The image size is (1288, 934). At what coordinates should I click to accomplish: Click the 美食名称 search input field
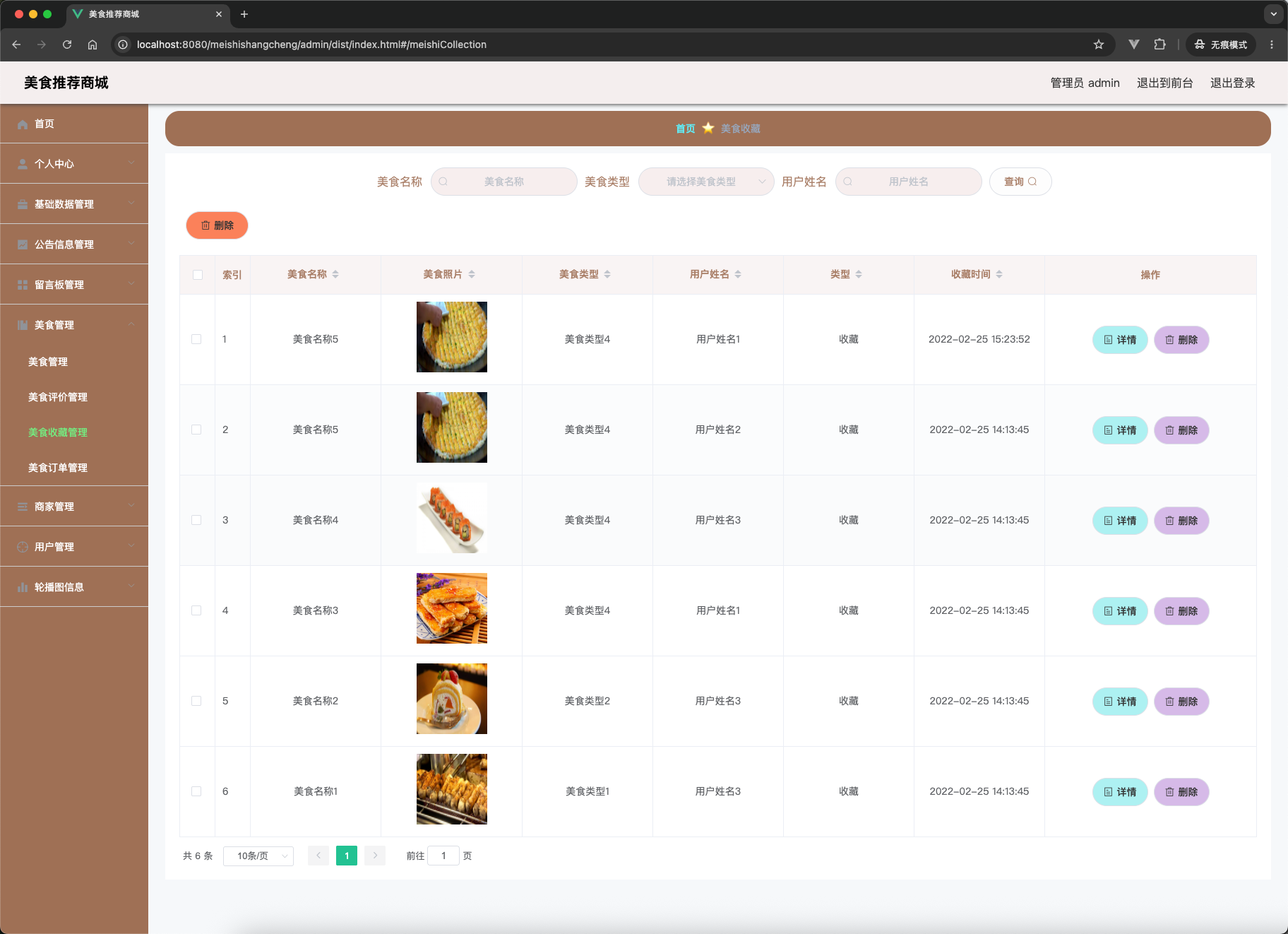[504, 182]
